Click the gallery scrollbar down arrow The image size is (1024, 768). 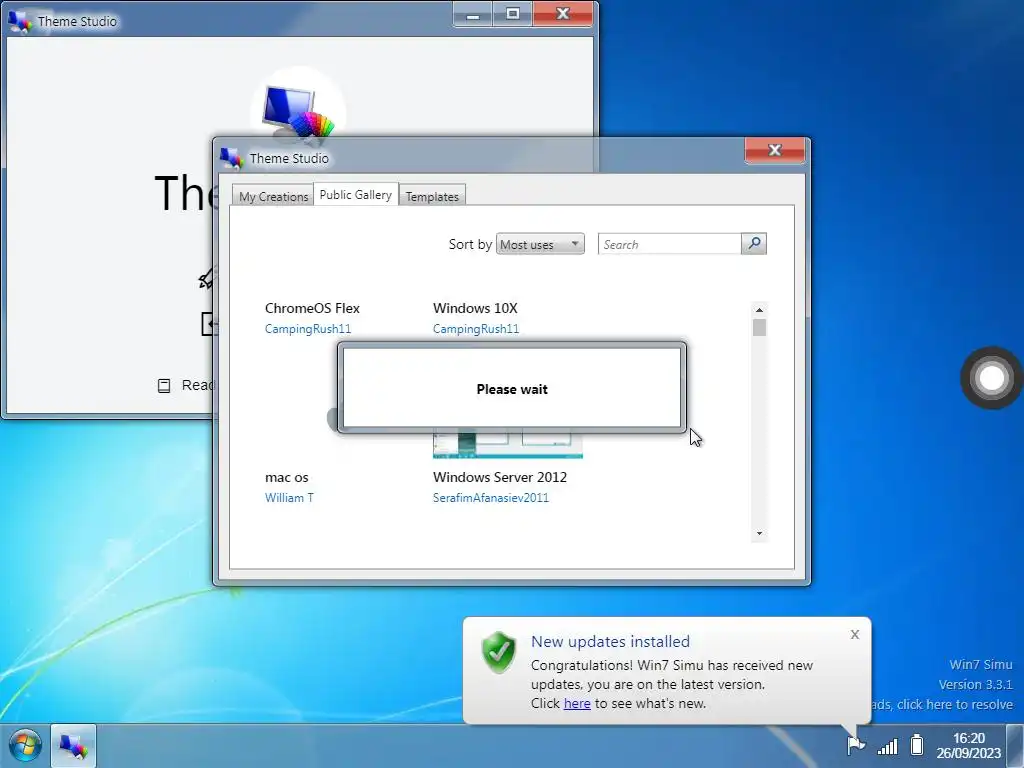(x=759, y=534)
